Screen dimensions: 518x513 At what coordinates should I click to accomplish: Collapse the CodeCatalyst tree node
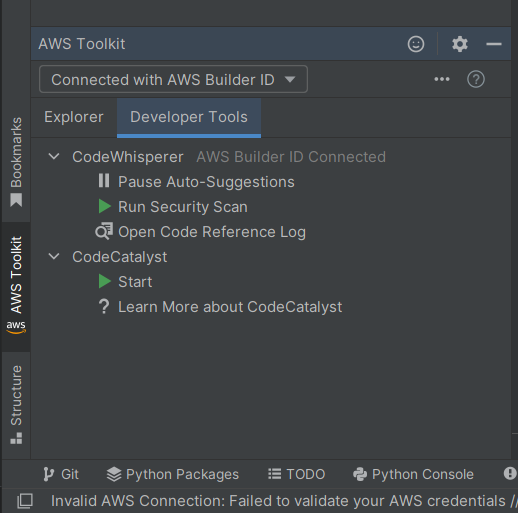coord(54,256)
